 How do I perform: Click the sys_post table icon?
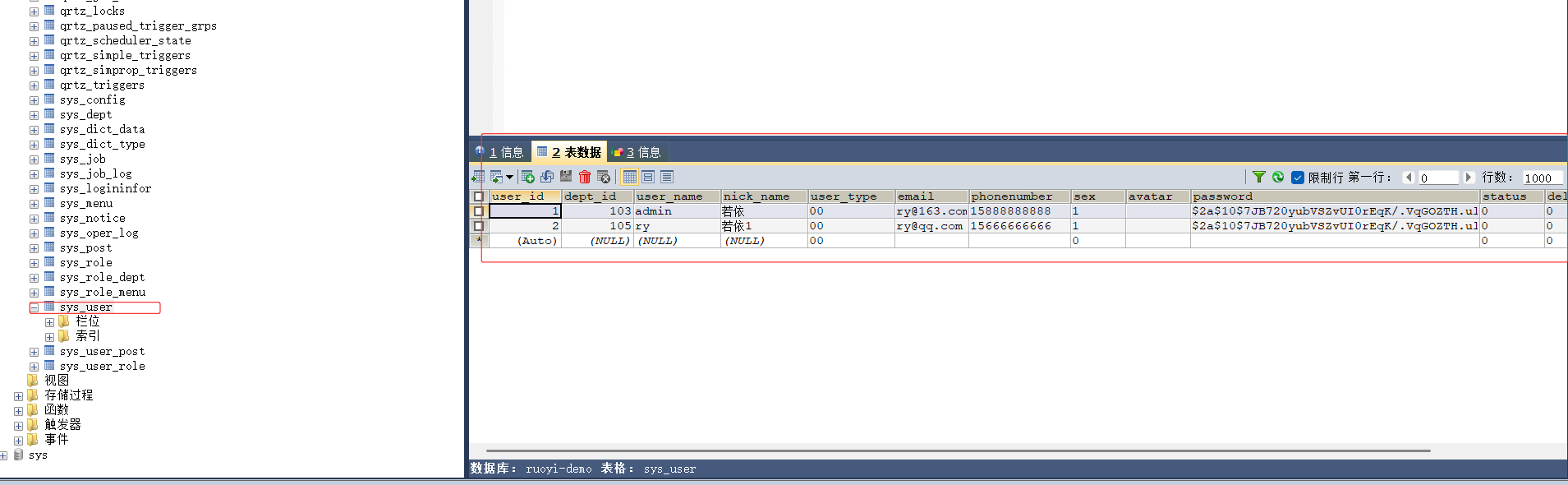tap(49, 247)
